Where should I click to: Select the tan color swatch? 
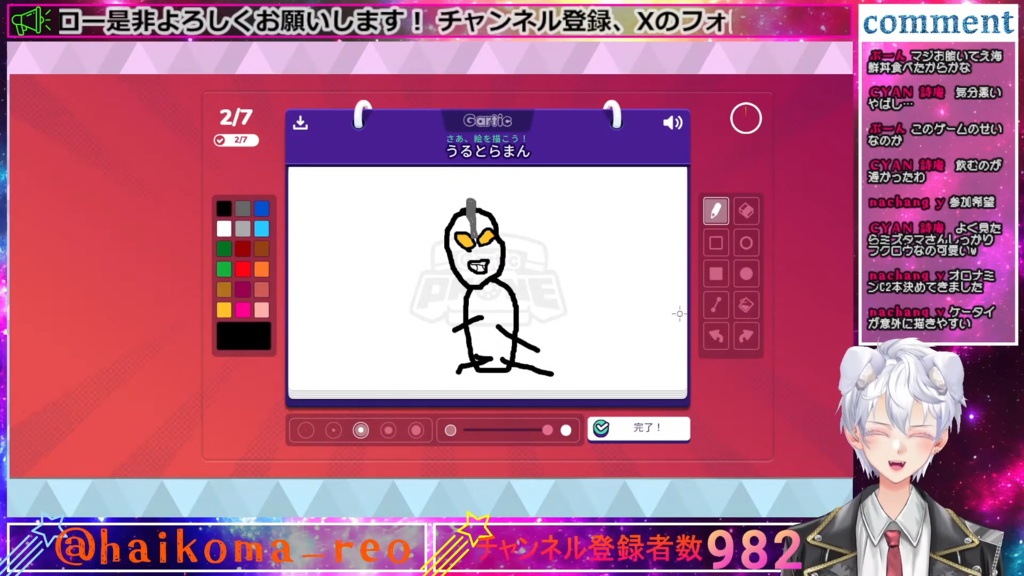point(224,289)
